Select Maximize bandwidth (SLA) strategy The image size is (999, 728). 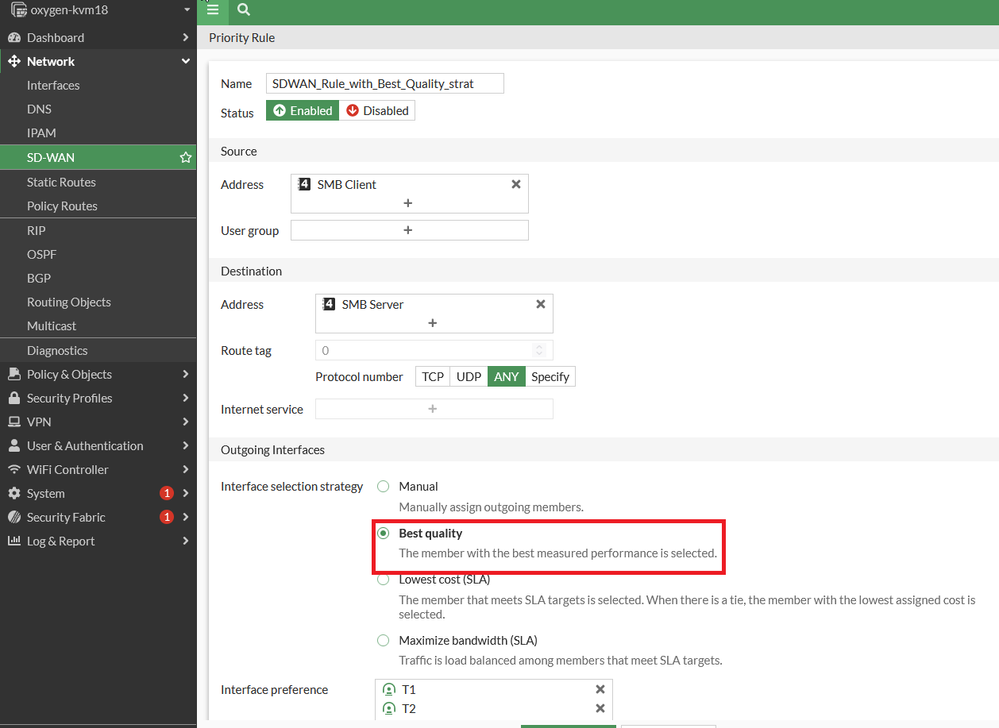click(x=383, y=640)
